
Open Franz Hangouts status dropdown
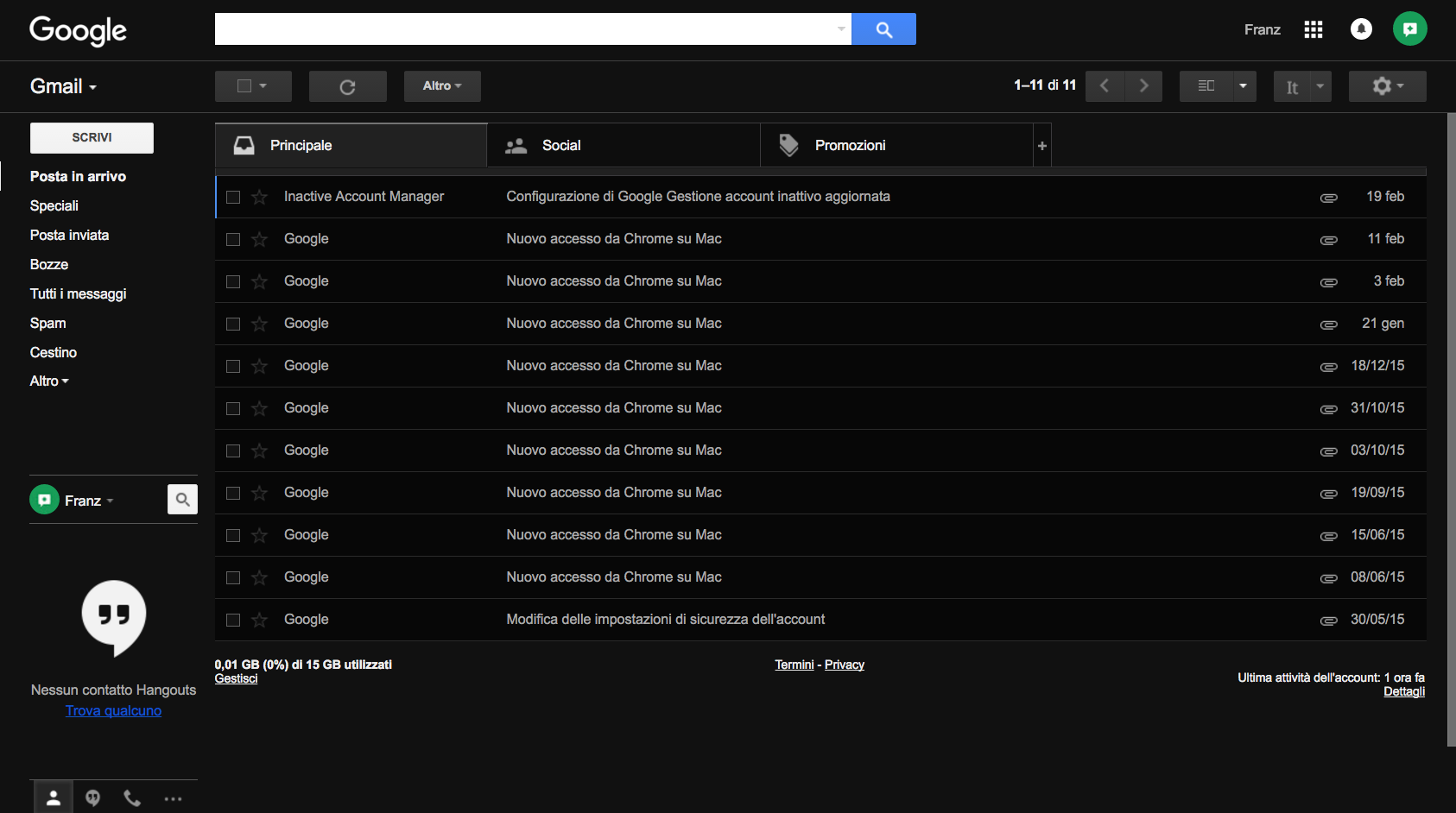point(89,501)
